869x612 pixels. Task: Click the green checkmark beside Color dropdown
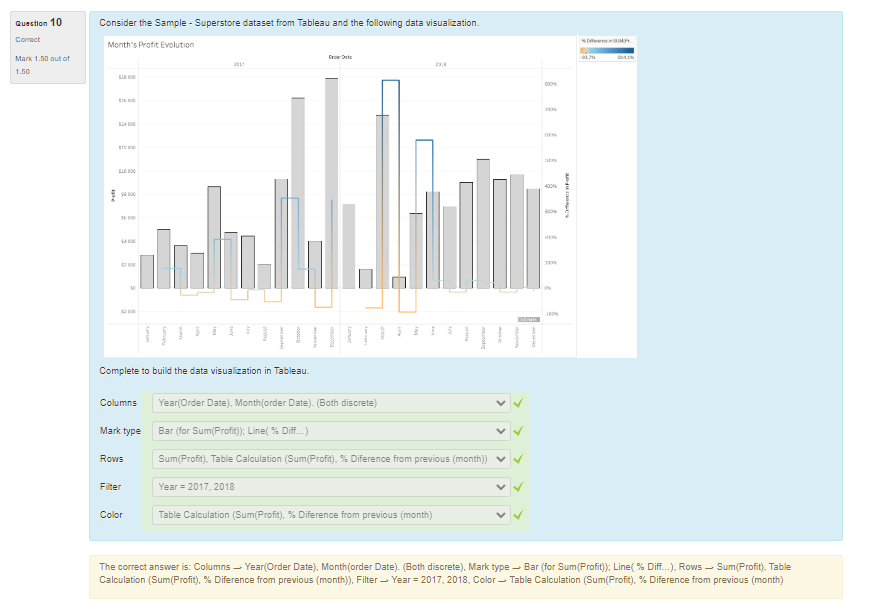[517, 515]
